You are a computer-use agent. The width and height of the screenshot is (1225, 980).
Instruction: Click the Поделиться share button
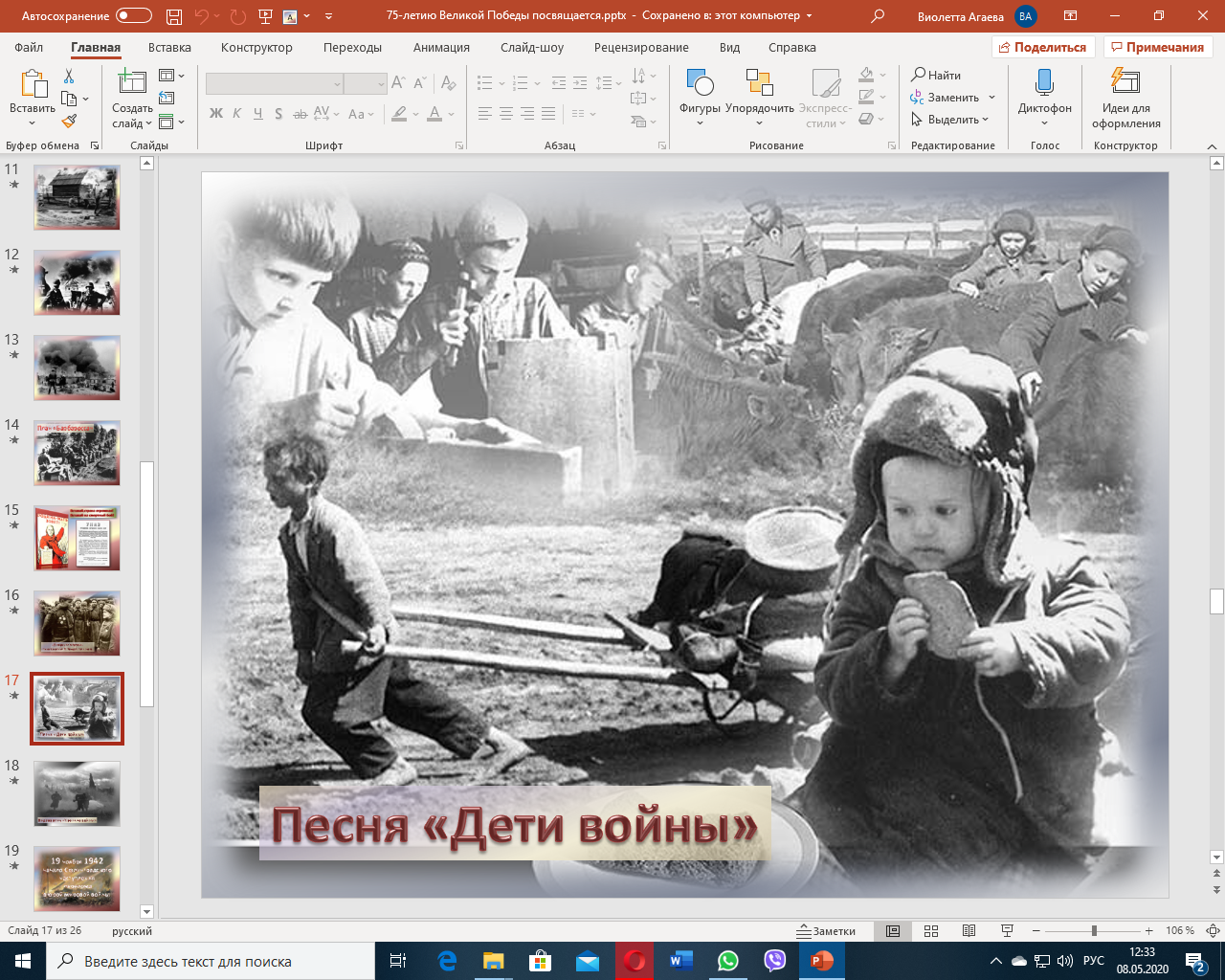[x=1043, y=47]
